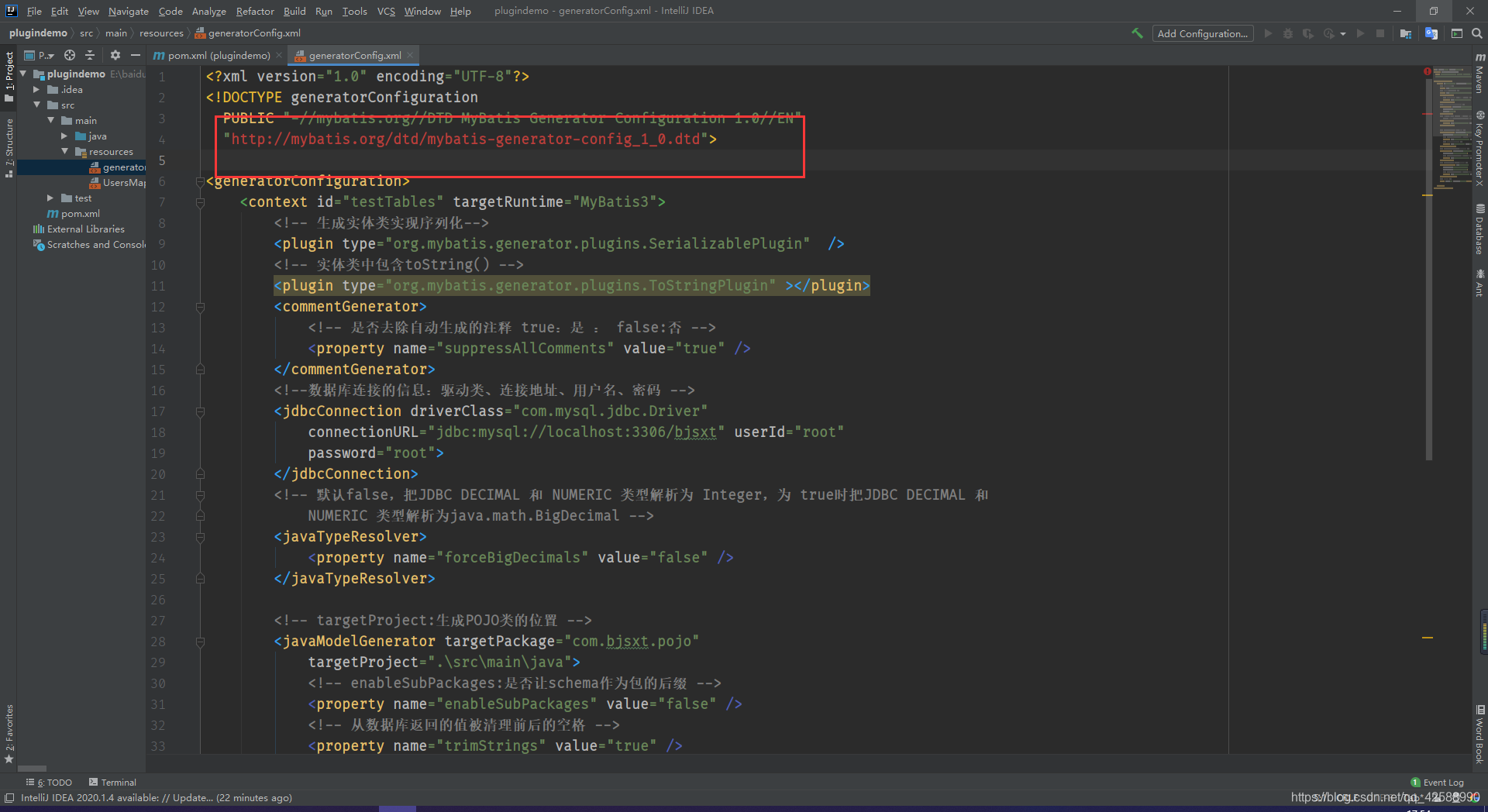Toggle the Project tool window side tab
Screen dimensions: 1488x812
coord(9,76)
